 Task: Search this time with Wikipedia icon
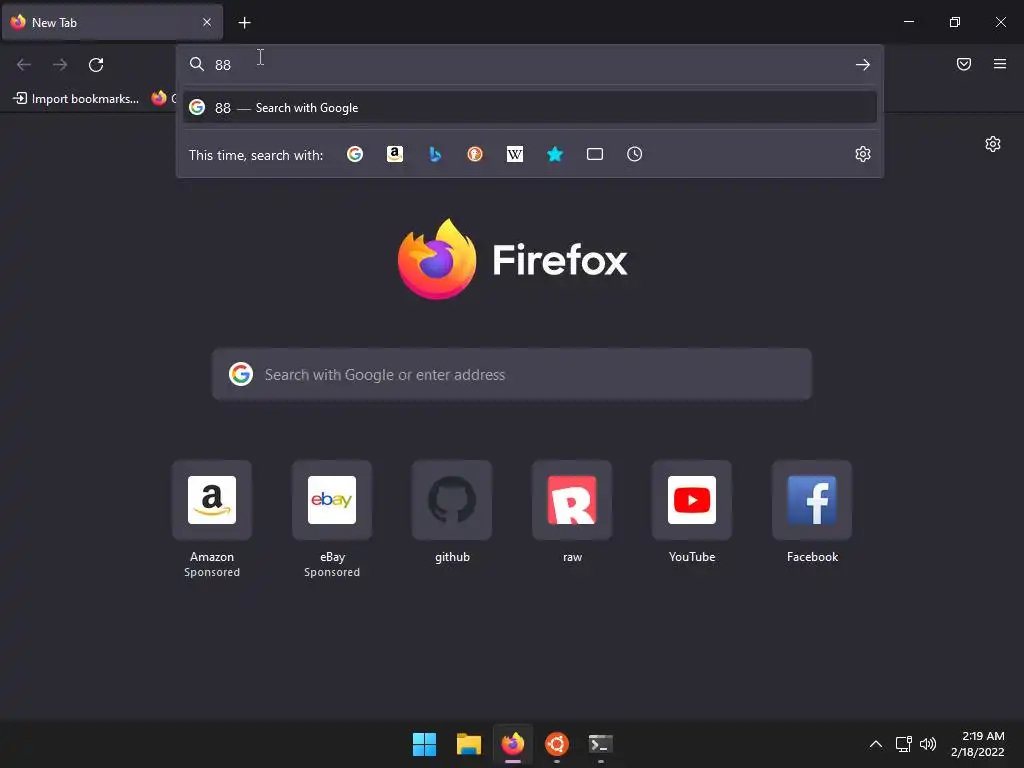tap(515, 154)
